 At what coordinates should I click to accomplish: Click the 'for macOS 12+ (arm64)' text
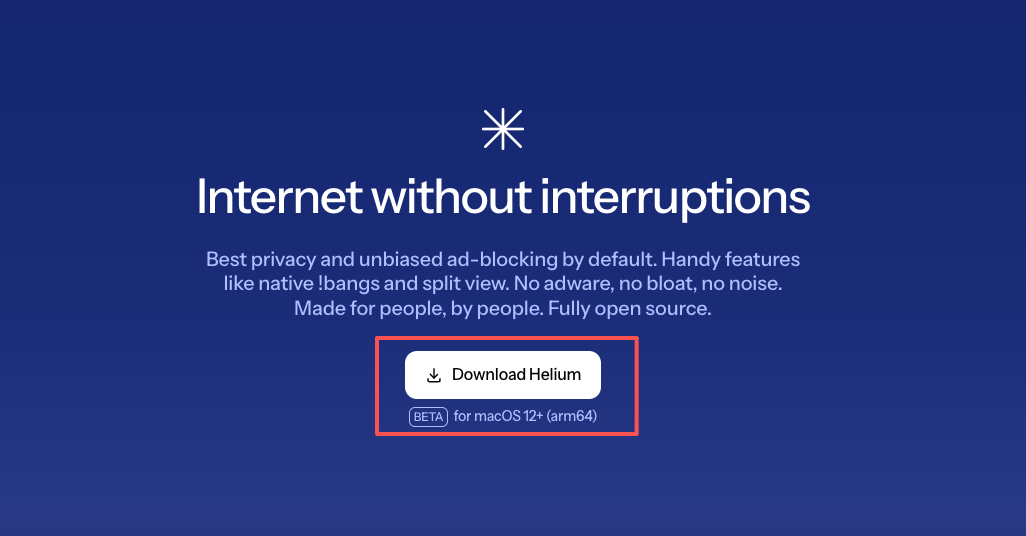(525, 416)
